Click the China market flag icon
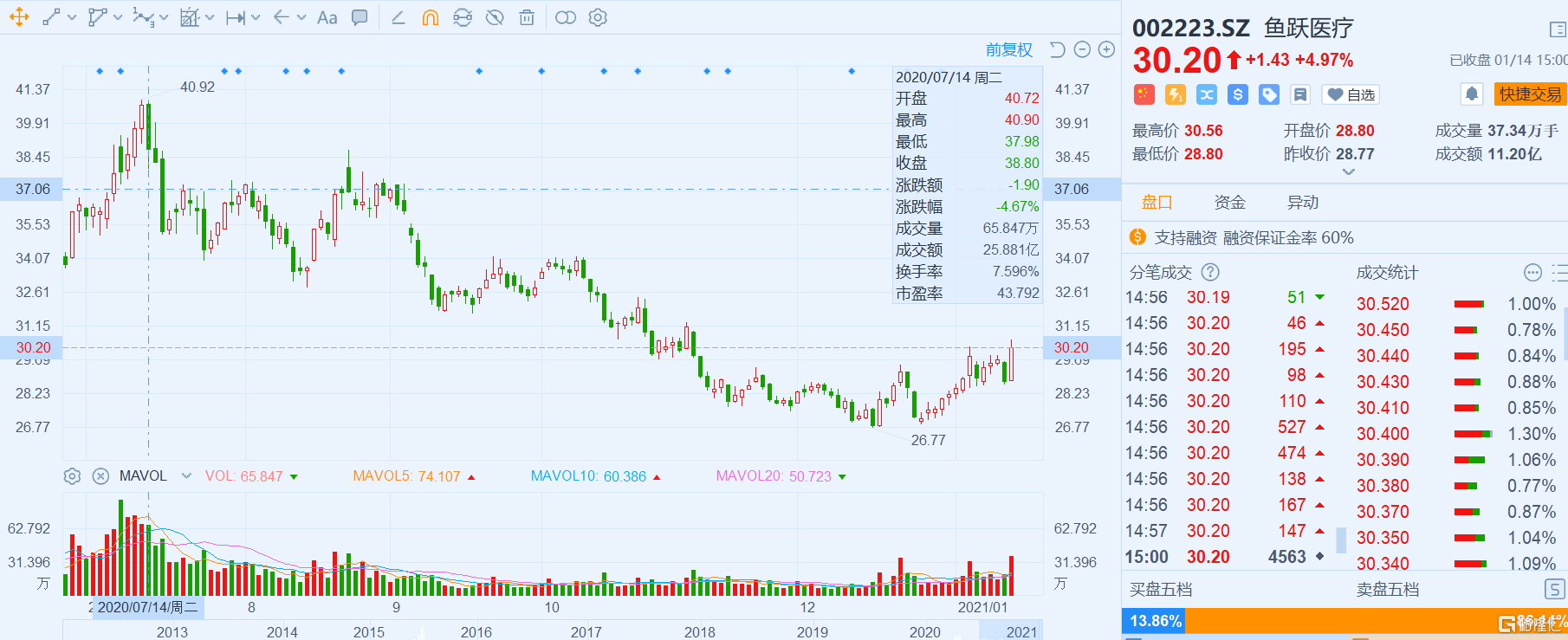The width and height of the screenshot is (1568, 640). 1144,94
